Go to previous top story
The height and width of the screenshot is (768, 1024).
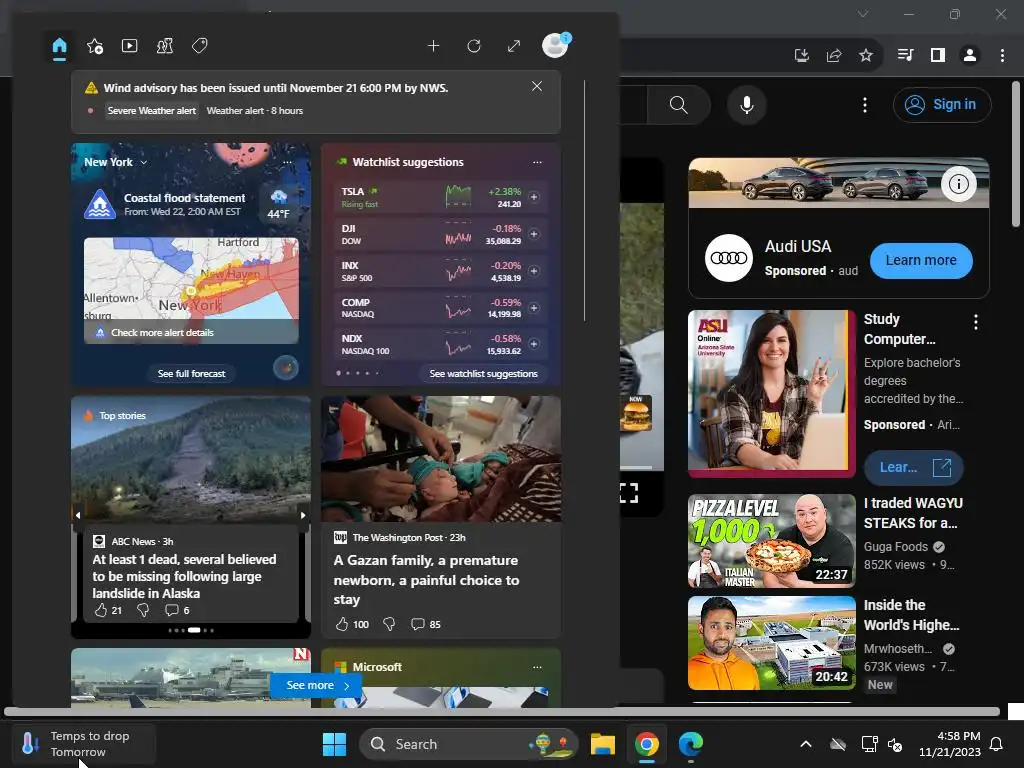[x=78, y=515]
